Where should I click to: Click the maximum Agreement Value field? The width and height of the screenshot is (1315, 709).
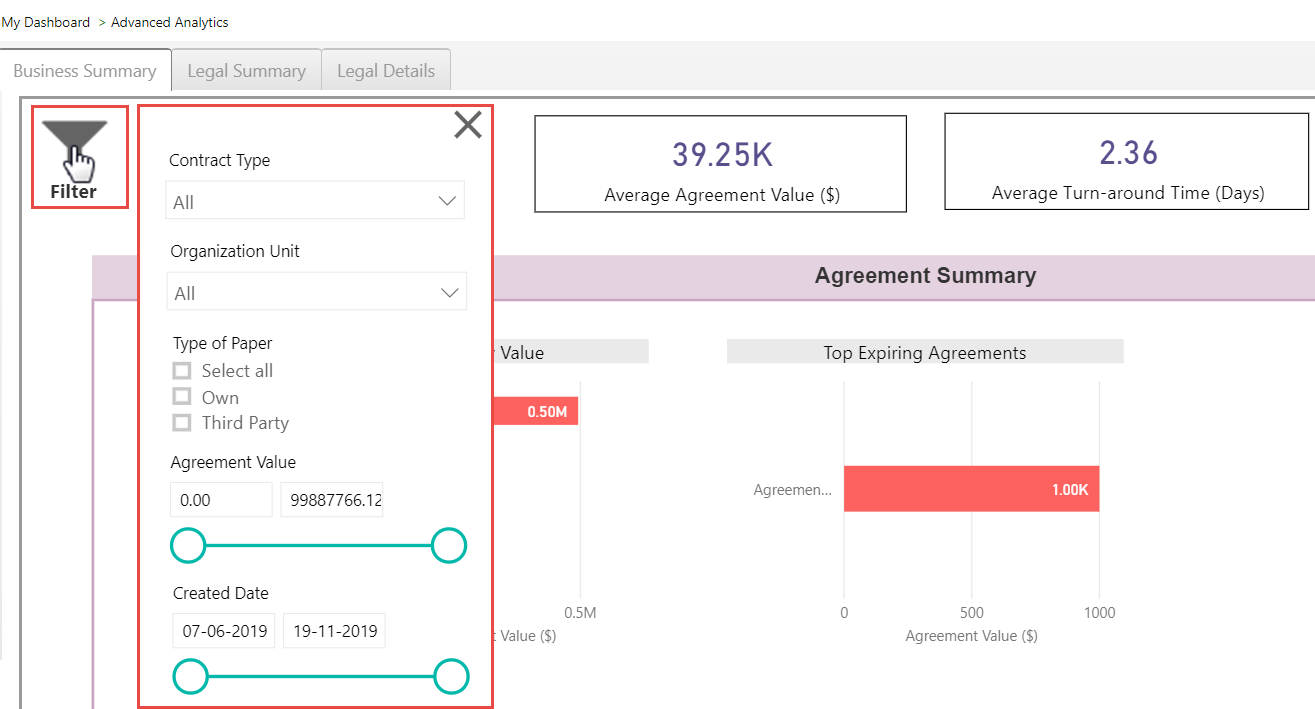coord(331,500)
